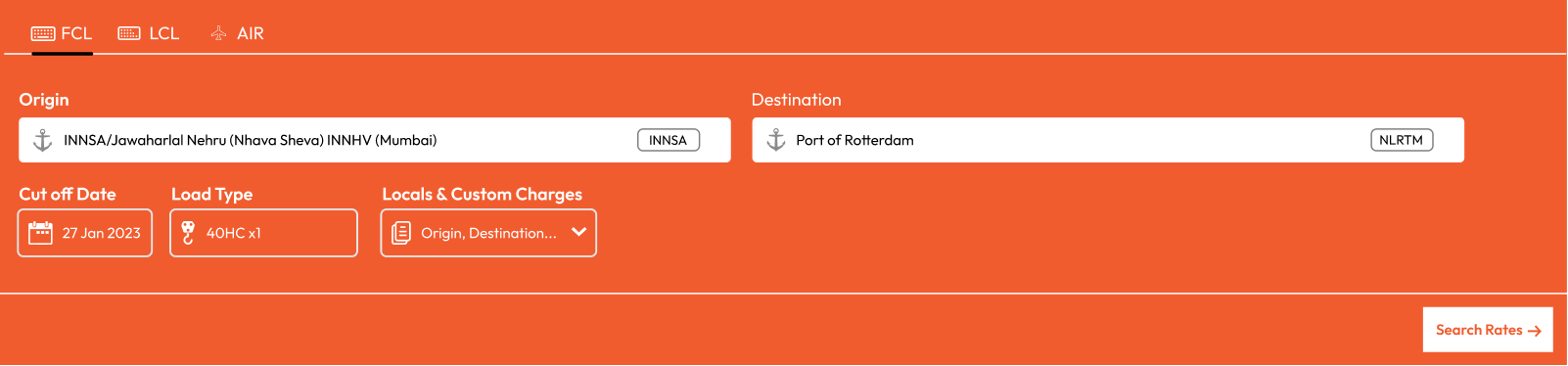Click the Search Rates button
Viewport: 1568px width, 366px height.
1488,330
